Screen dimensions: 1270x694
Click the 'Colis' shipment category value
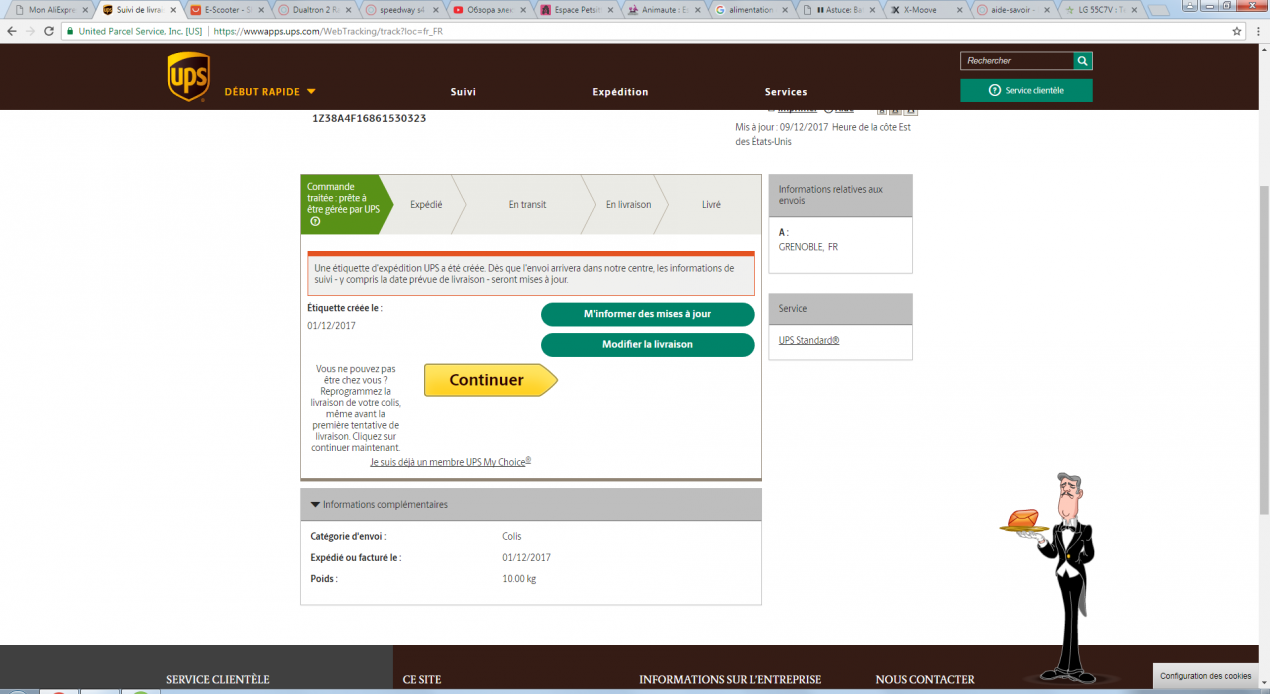[512, 537]
